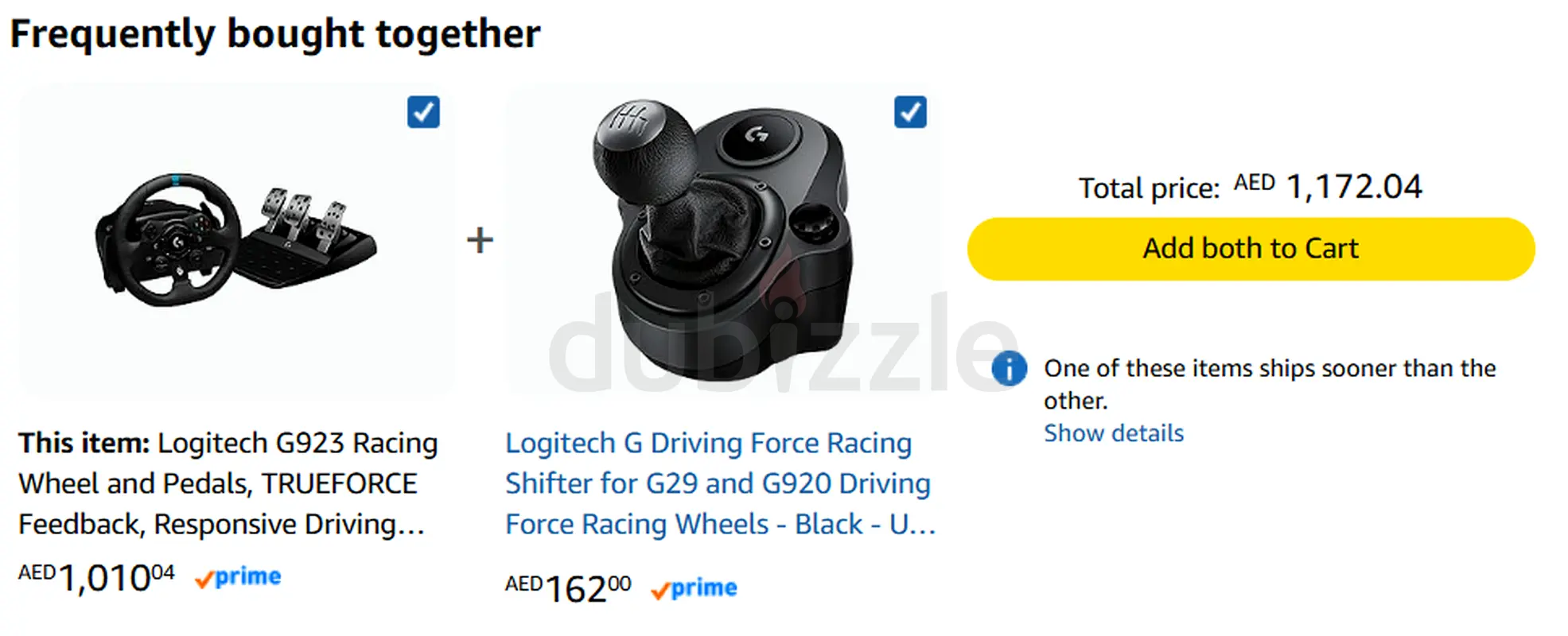Click the total price AED 1,172.04
Screen dimensions: 1568x636
(x=1329, y=187)
